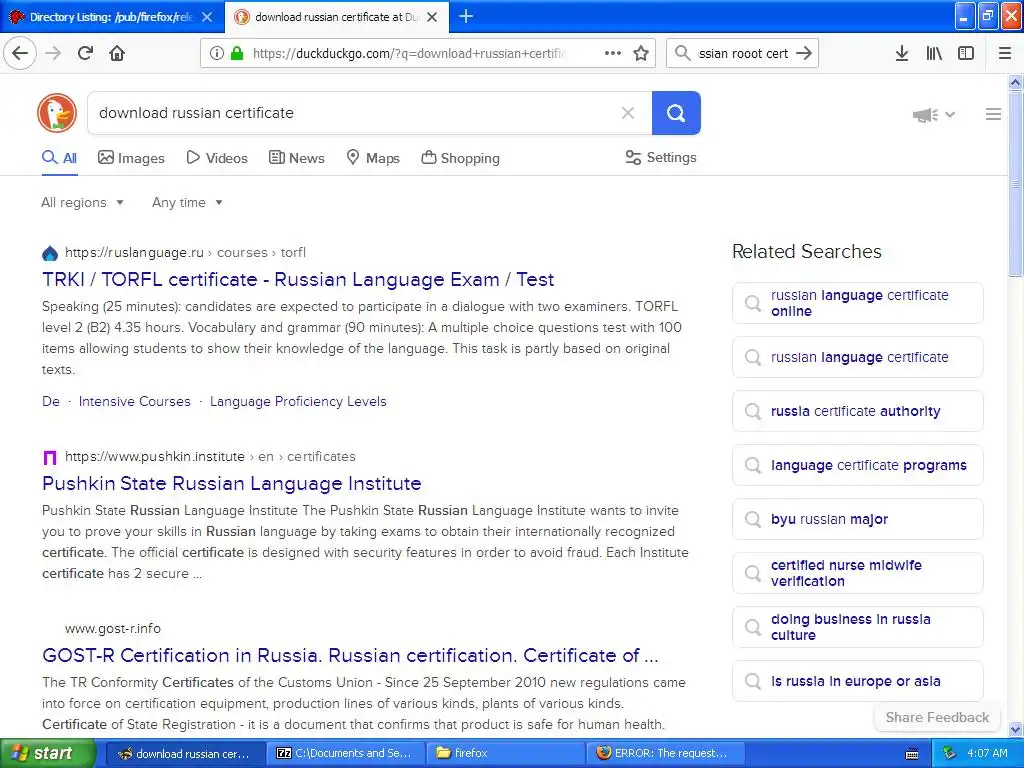The width and height of the screenshot is (1024, 768).
Task: Open page actions three-dot menu
Action: 613,53
